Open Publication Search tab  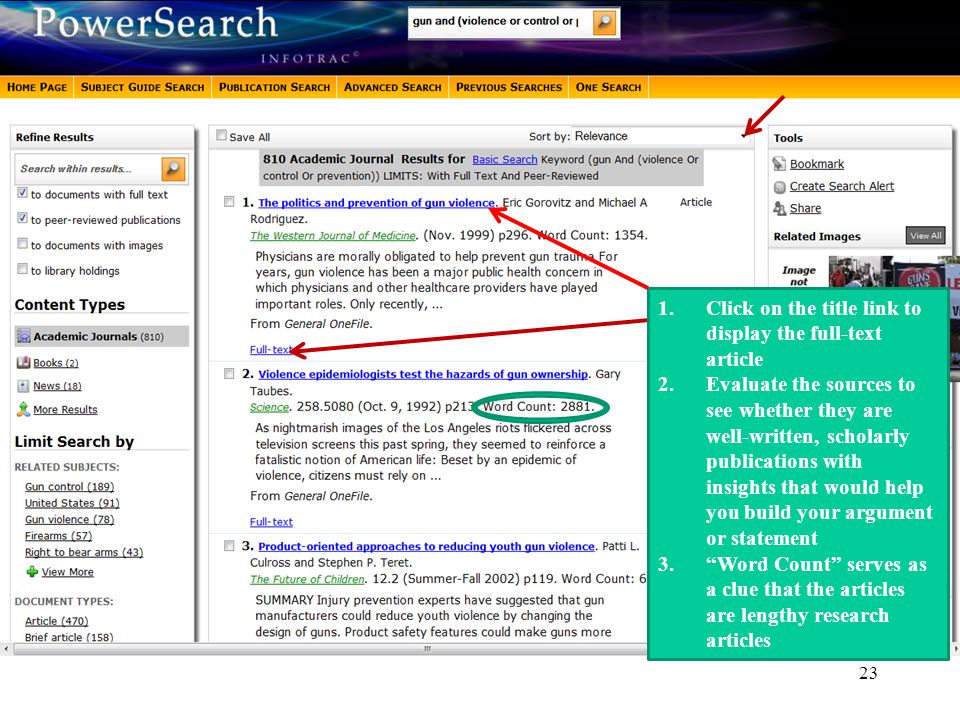[x=274, y=87]
